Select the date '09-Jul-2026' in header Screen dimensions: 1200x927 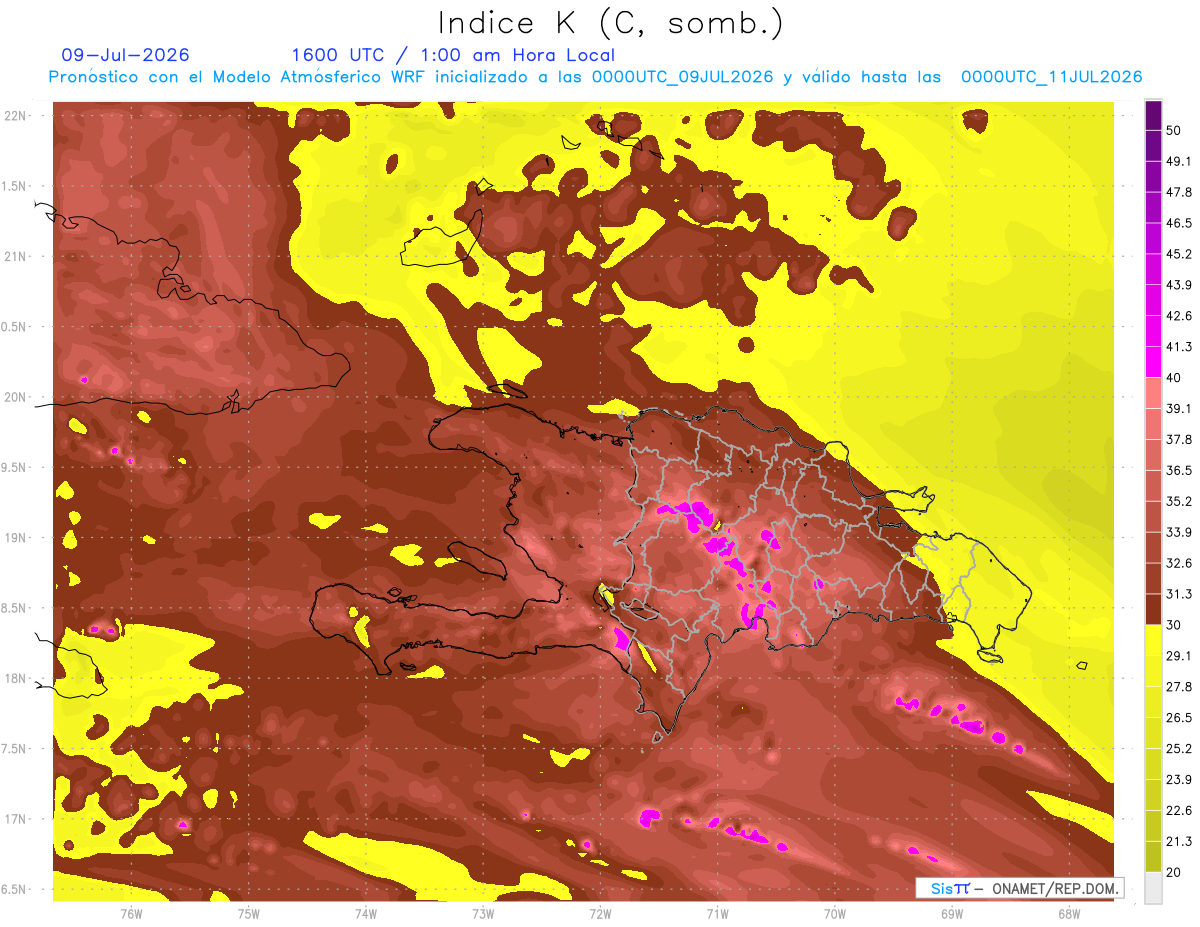tap(125, 55)
